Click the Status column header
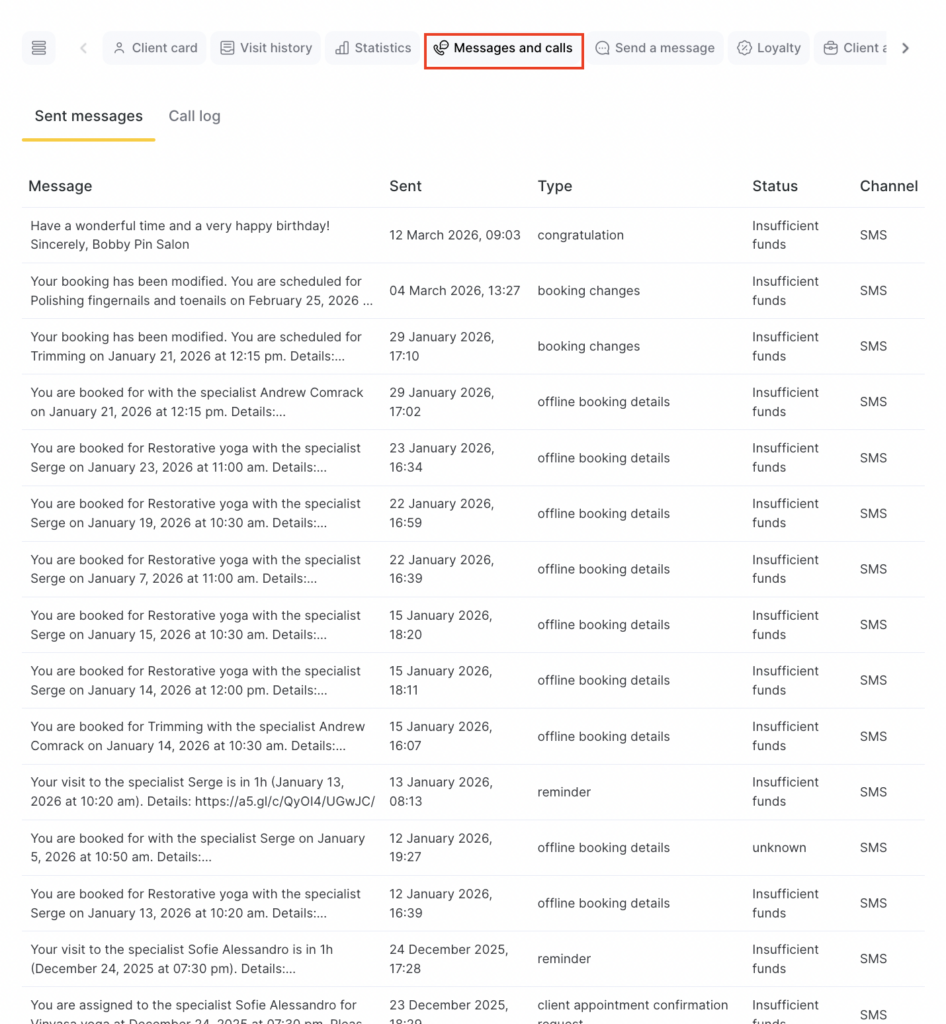 (x=774, y=186)
